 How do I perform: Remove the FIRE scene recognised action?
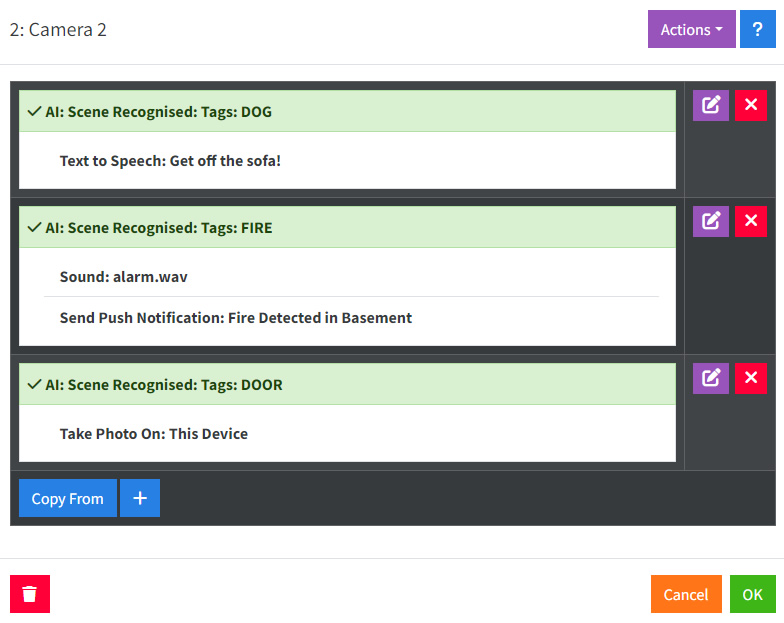751,221
